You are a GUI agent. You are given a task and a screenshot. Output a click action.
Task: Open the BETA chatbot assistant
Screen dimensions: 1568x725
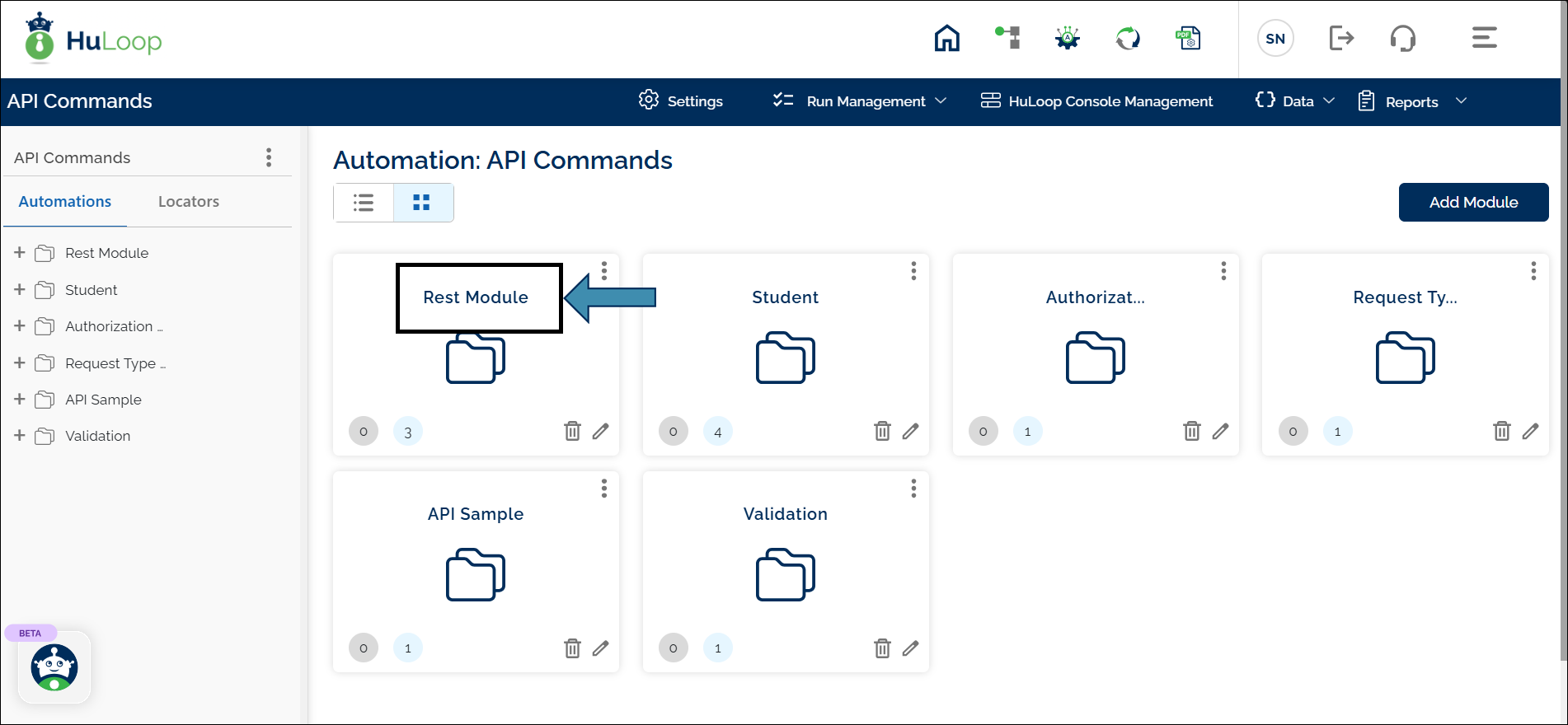point(54,667)
